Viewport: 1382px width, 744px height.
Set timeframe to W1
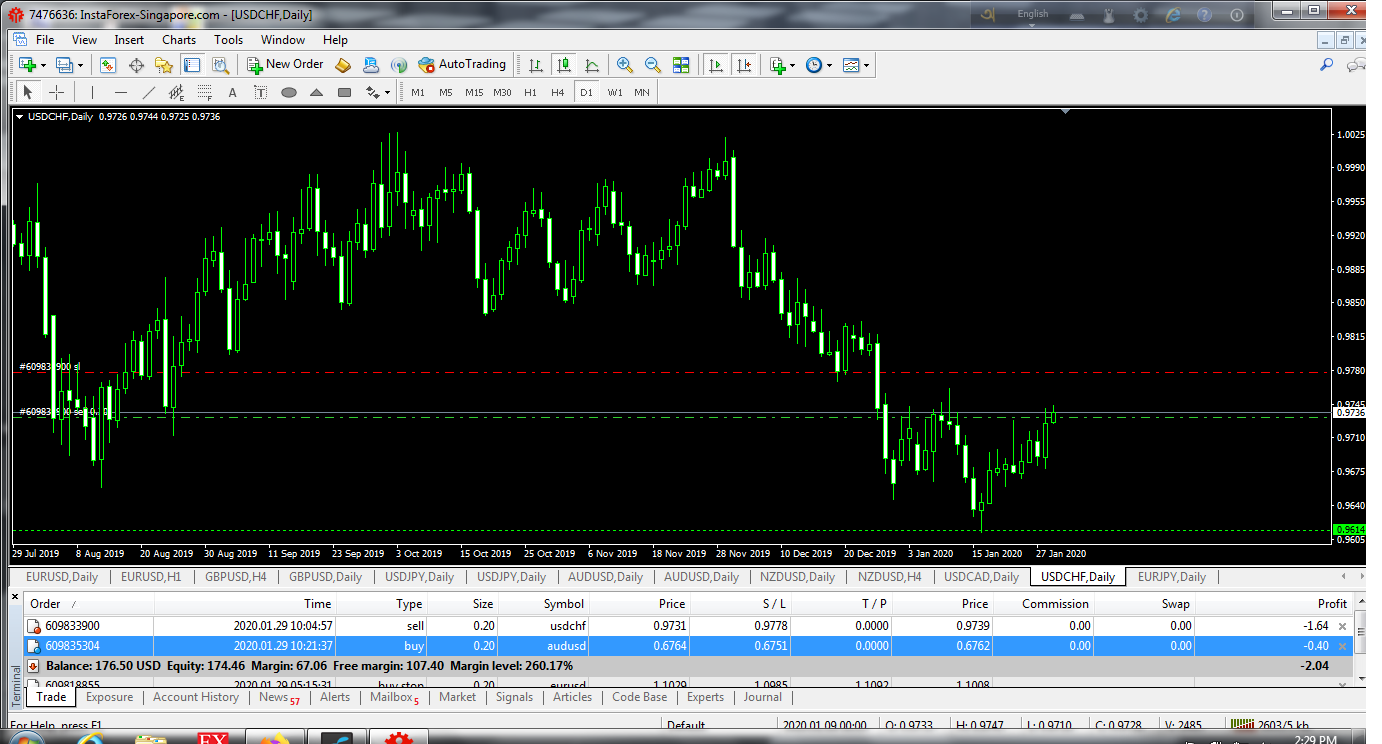click(x=615, y=92)
